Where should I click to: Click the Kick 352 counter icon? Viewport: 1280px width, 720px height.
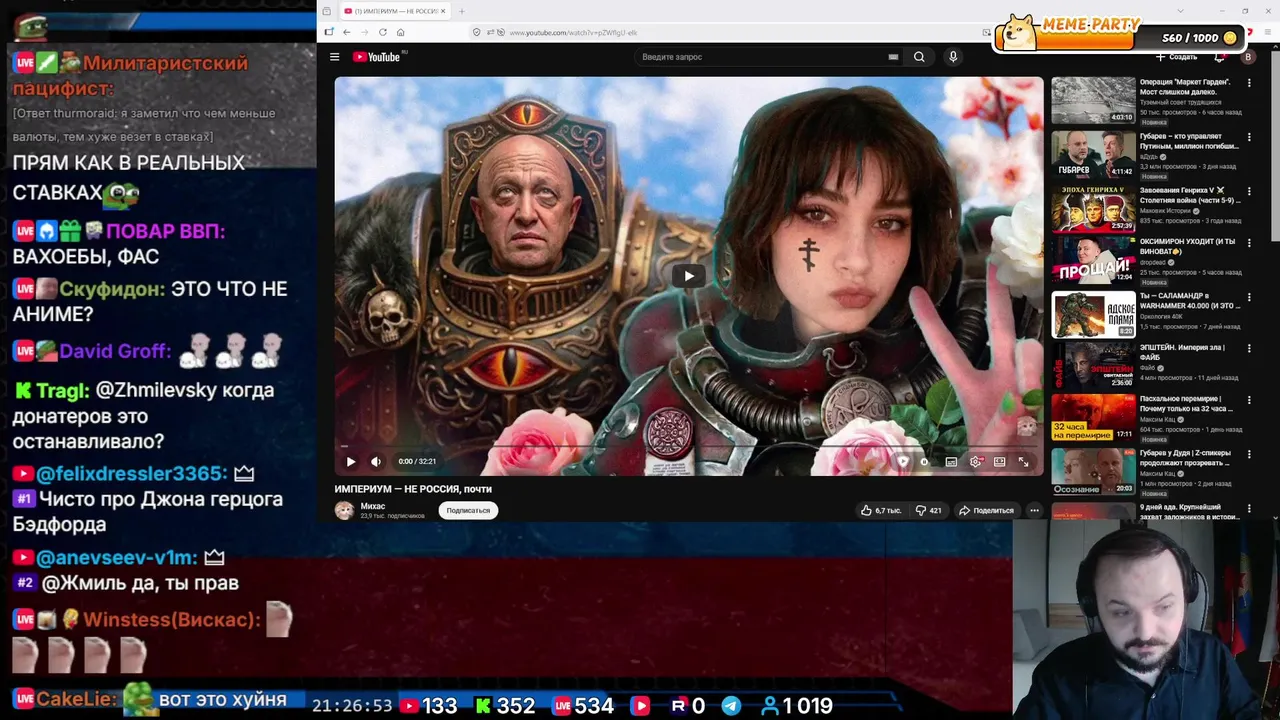[483, 706]
